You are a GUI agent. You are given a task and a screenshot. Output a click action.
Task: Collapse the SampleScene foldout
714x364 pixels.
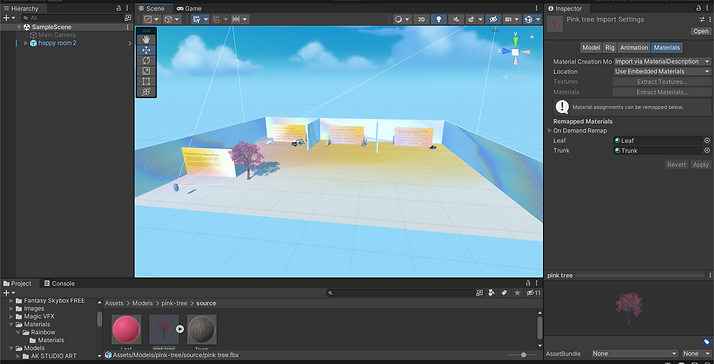(x=19, y=27)
